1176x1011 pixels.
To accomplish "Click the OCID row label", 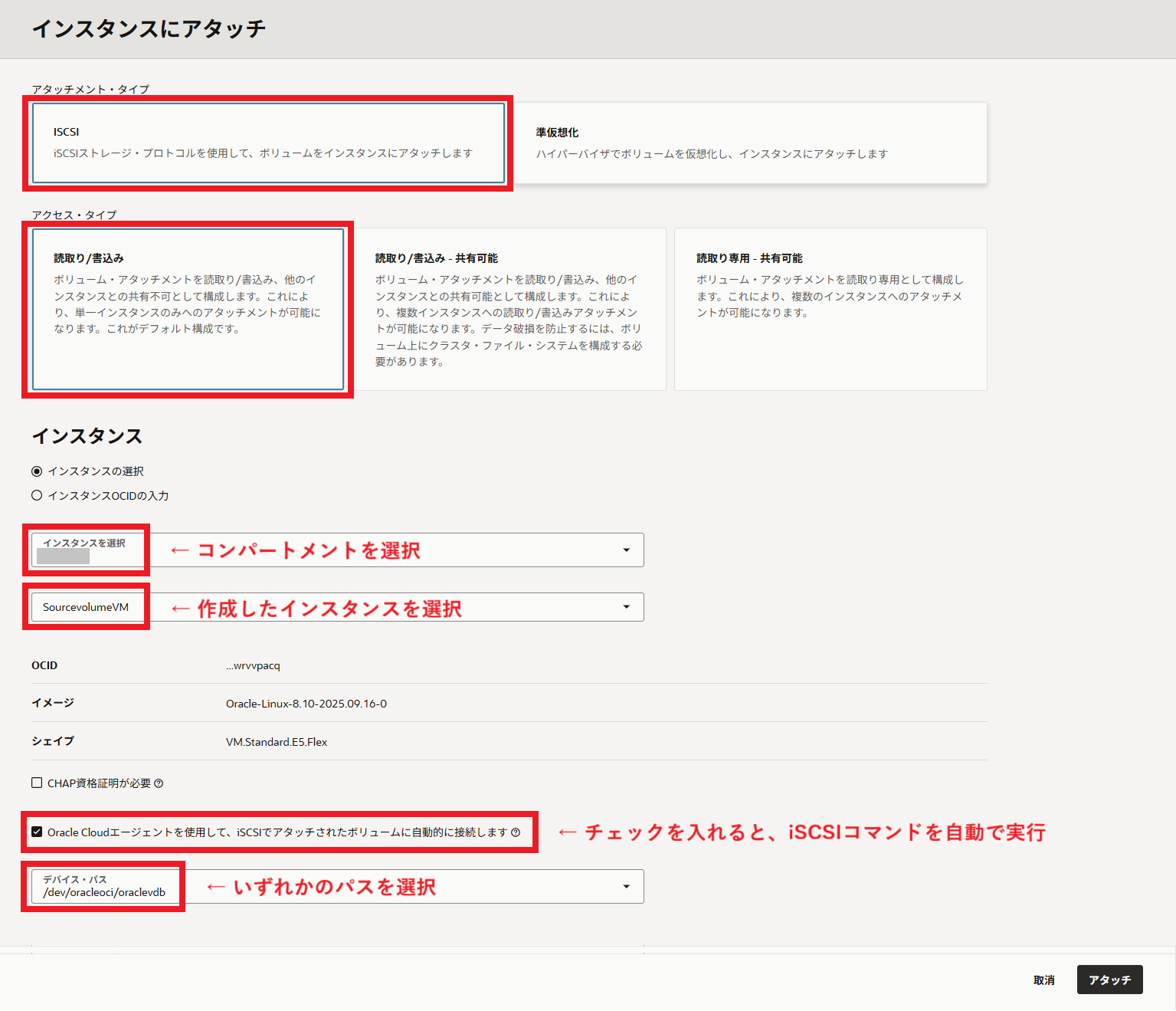I will pos(44,665).
